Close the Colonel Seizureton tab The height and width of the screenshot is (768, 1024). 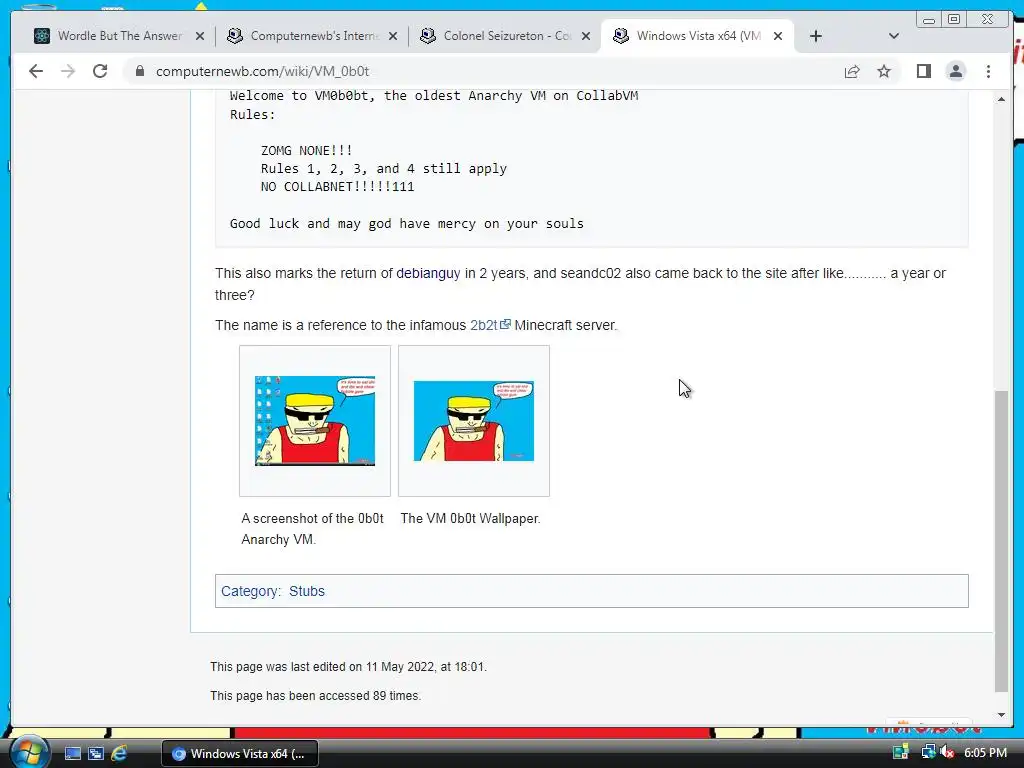(x=586, y=37)
